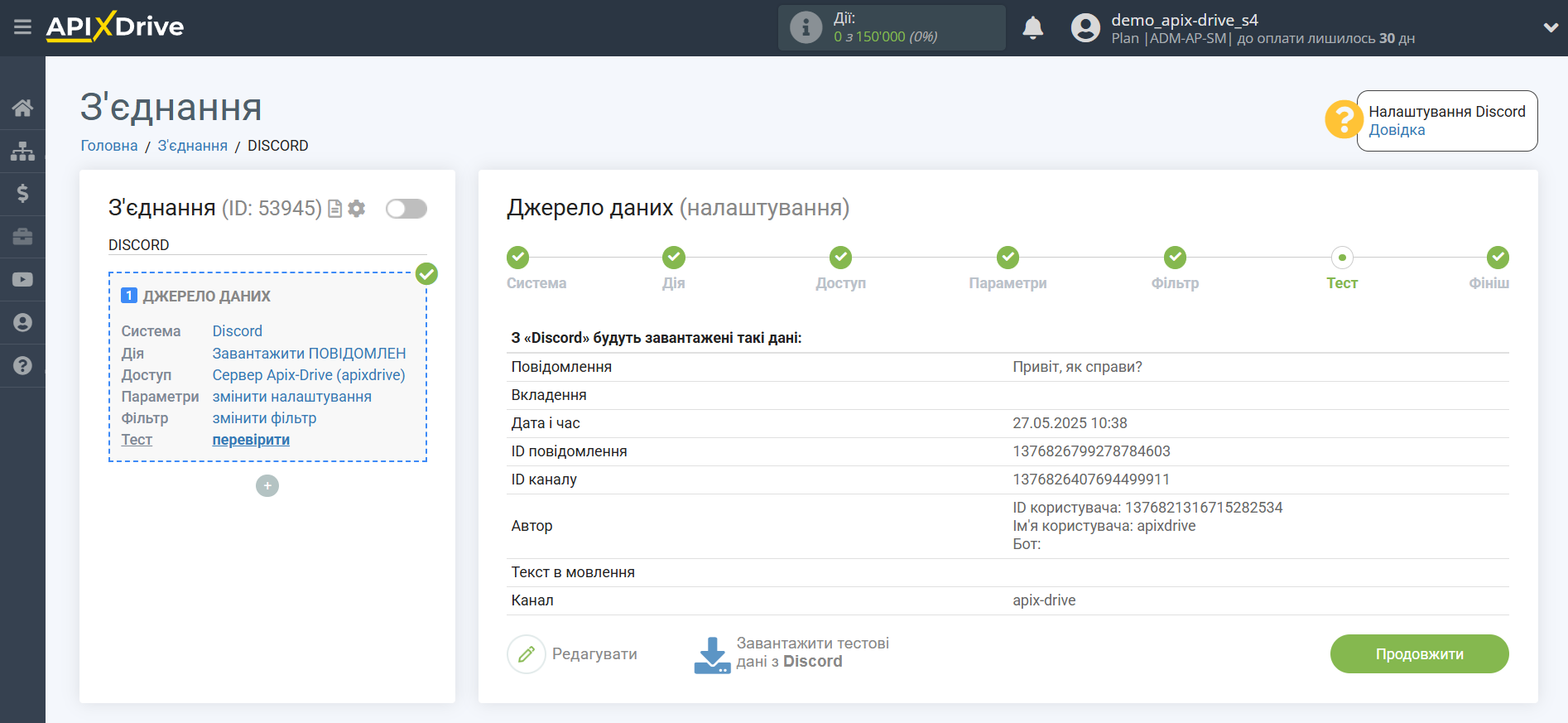Click змінити фільтр link
The image size is (1568, 723).
(x=265, y=418)
